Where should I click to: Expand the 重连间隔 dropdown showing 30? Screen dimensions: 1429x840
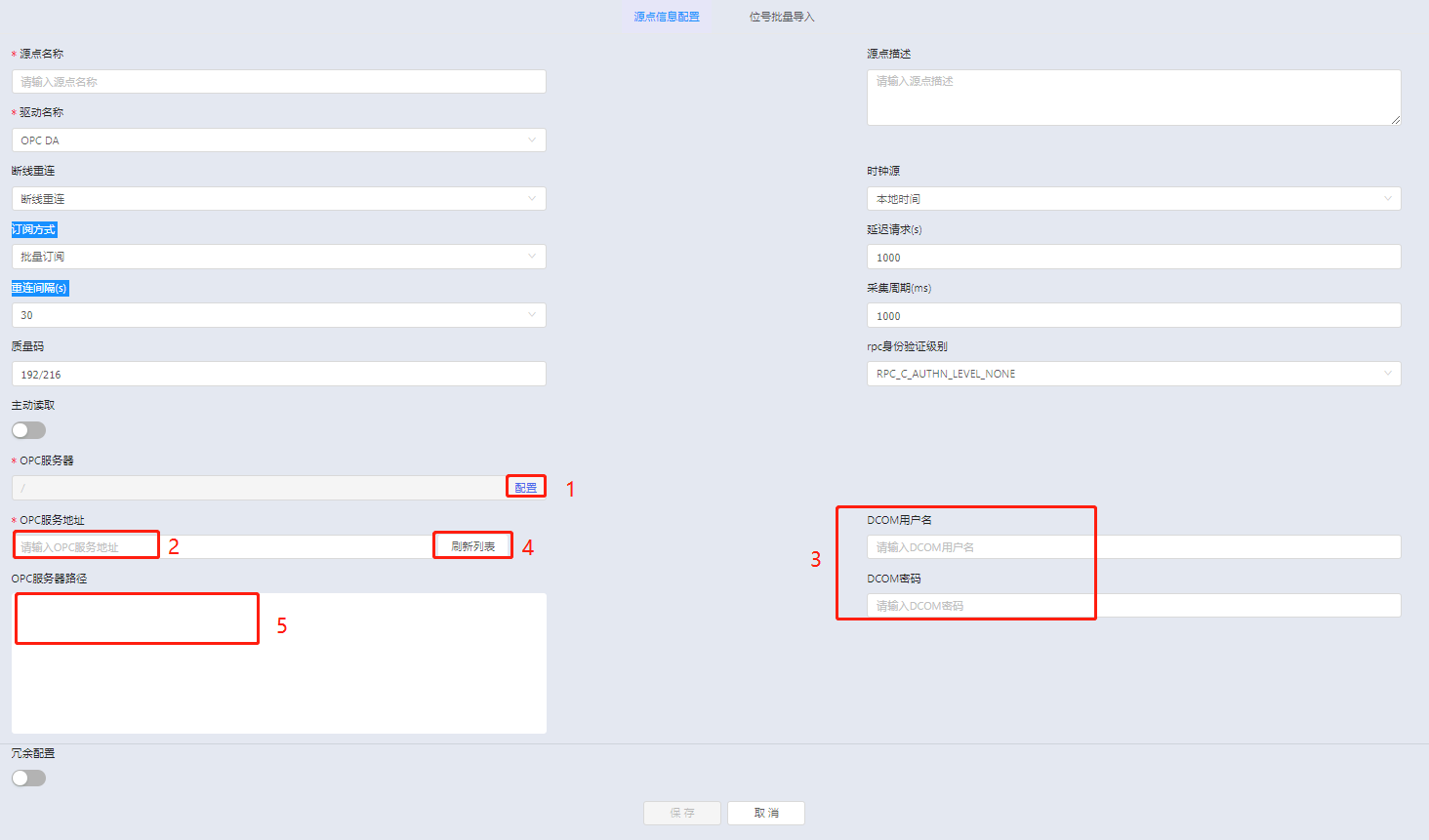point(278,315)
